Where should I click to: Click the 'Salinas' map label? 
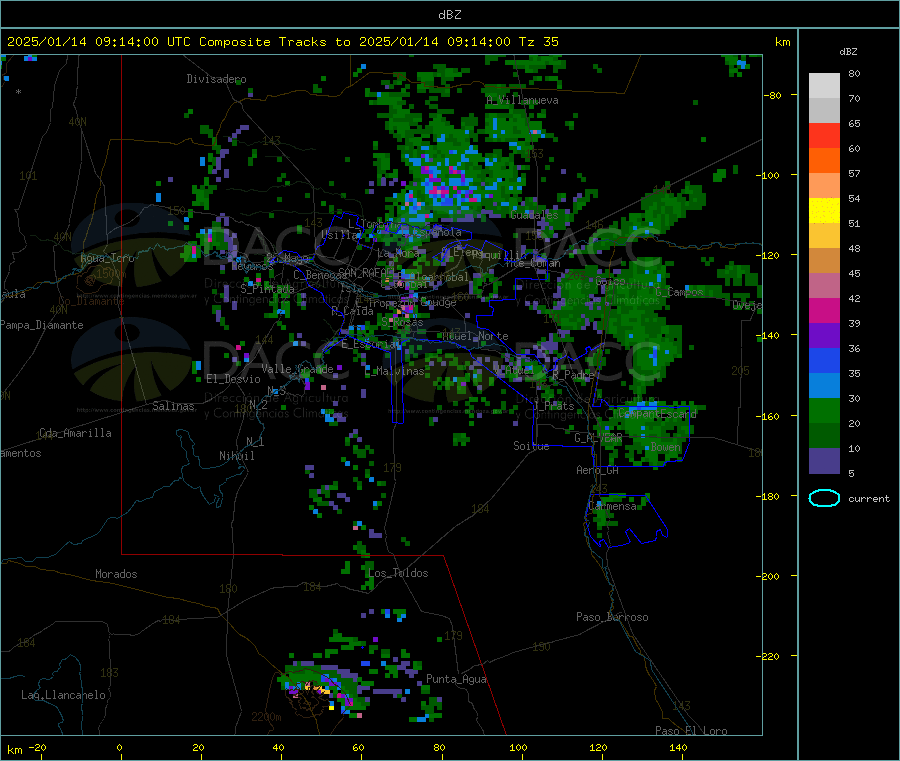(x=173, y=406)
